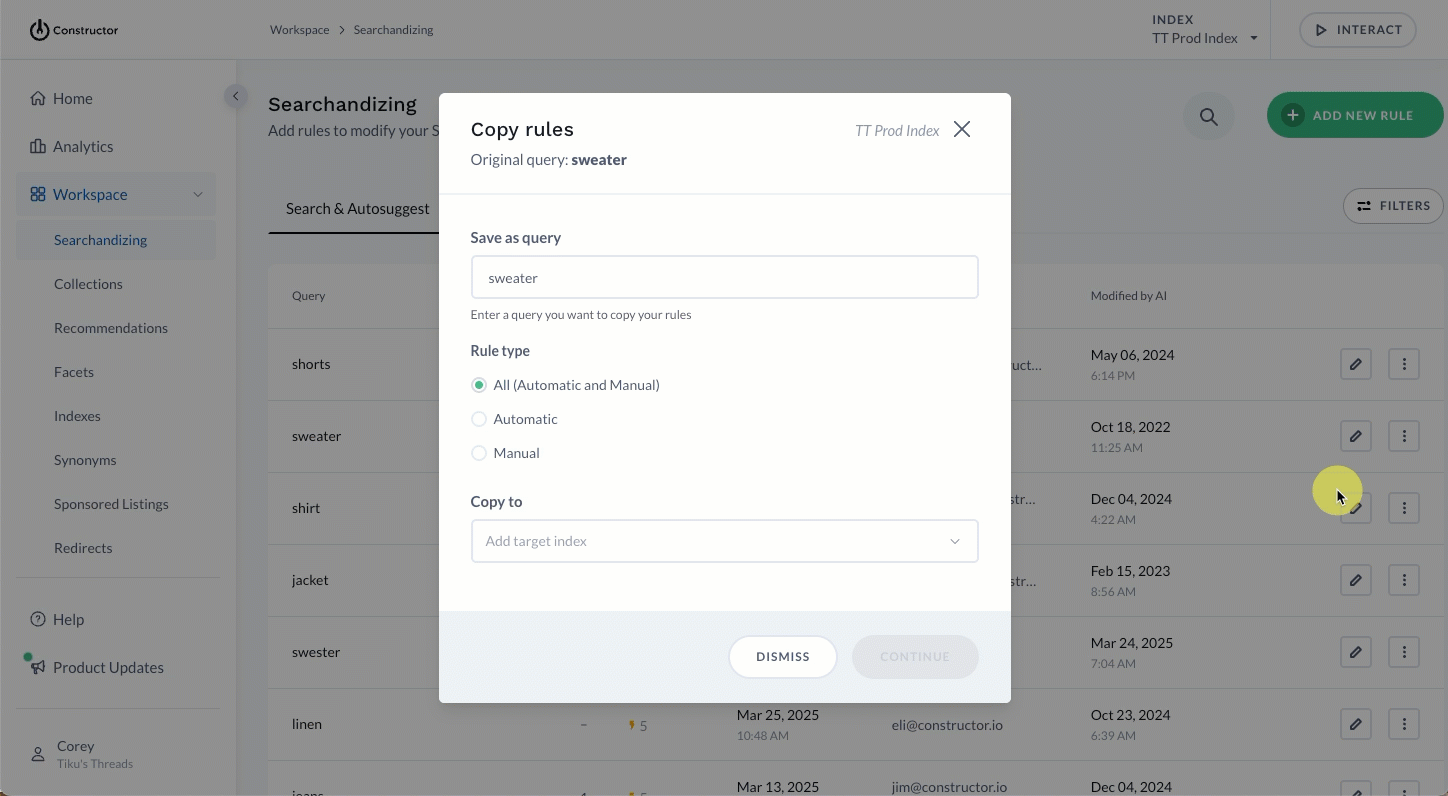Open more options for sweater row
Viewport: 1448px width, 796px height.
coord(1404,436)
